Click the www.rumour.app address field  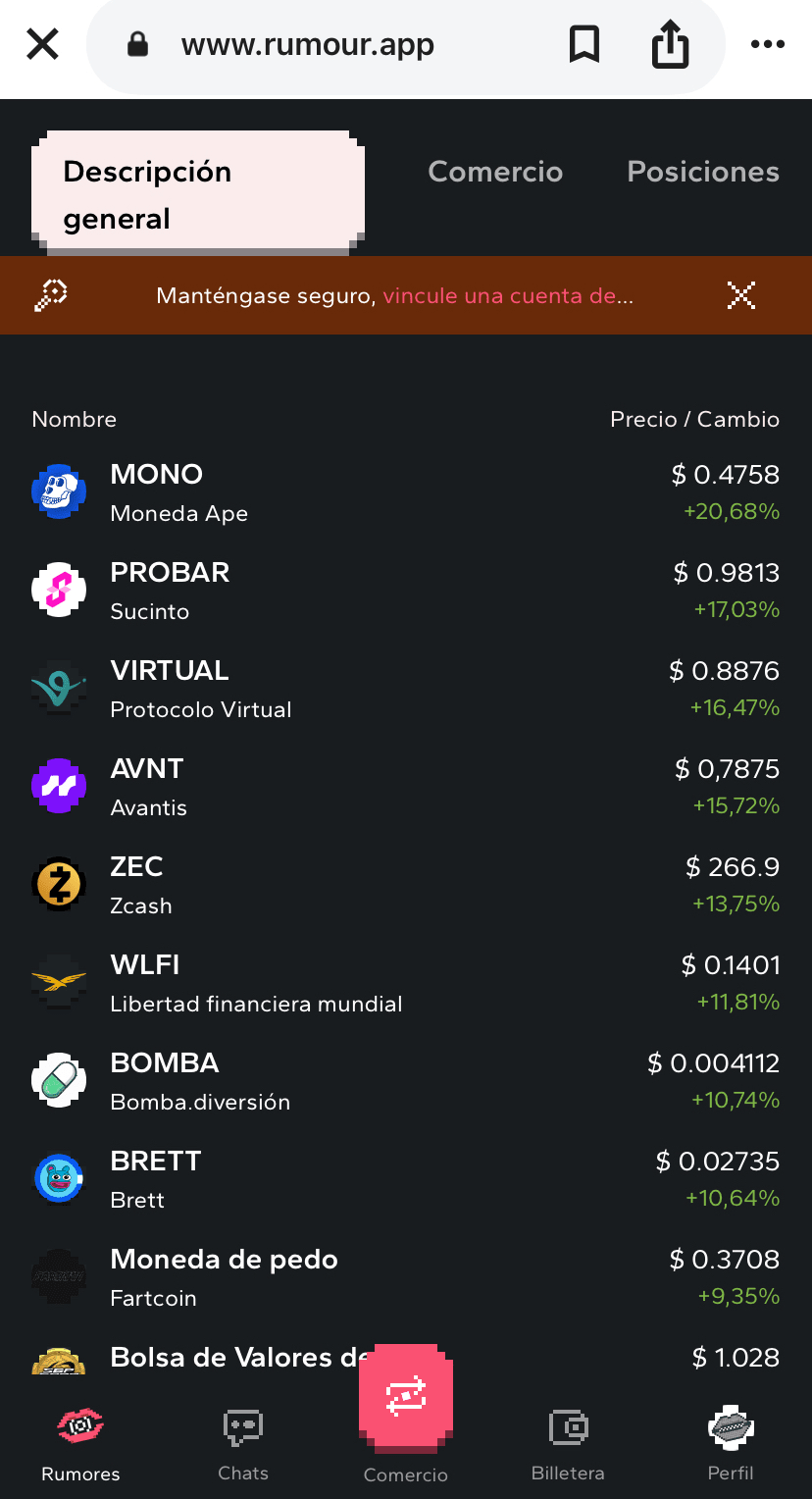[x=308, y=45]
